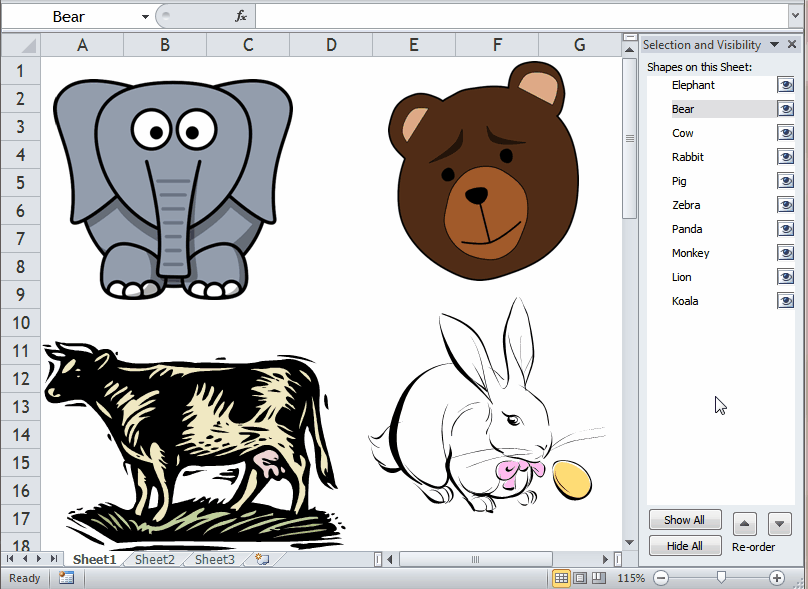808x589 pixels.
Task: Select the Lion shape entry
Action: click(x=681, y=277)
